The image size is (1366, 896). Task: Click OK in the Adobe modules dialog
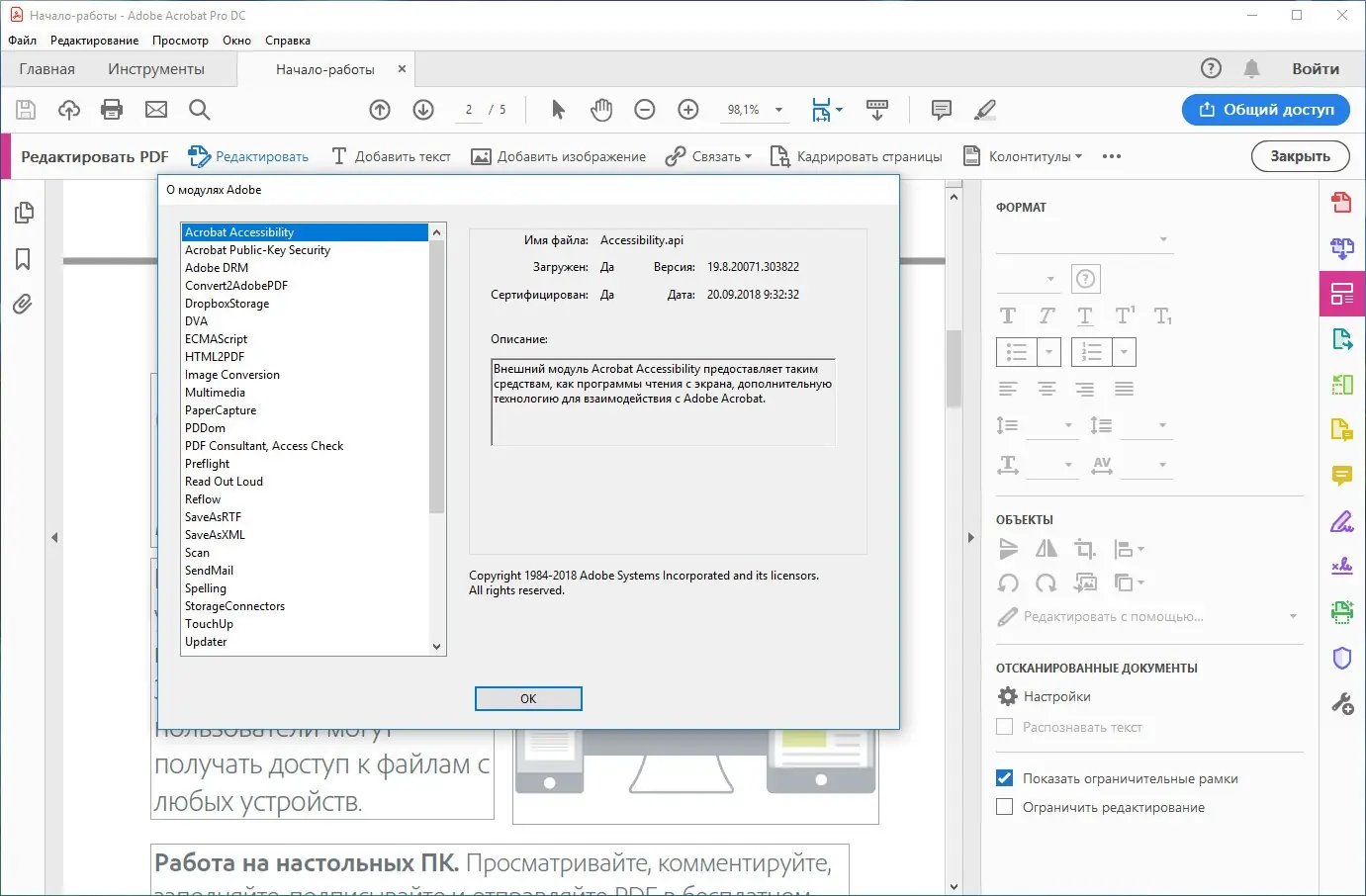[527, 698]
